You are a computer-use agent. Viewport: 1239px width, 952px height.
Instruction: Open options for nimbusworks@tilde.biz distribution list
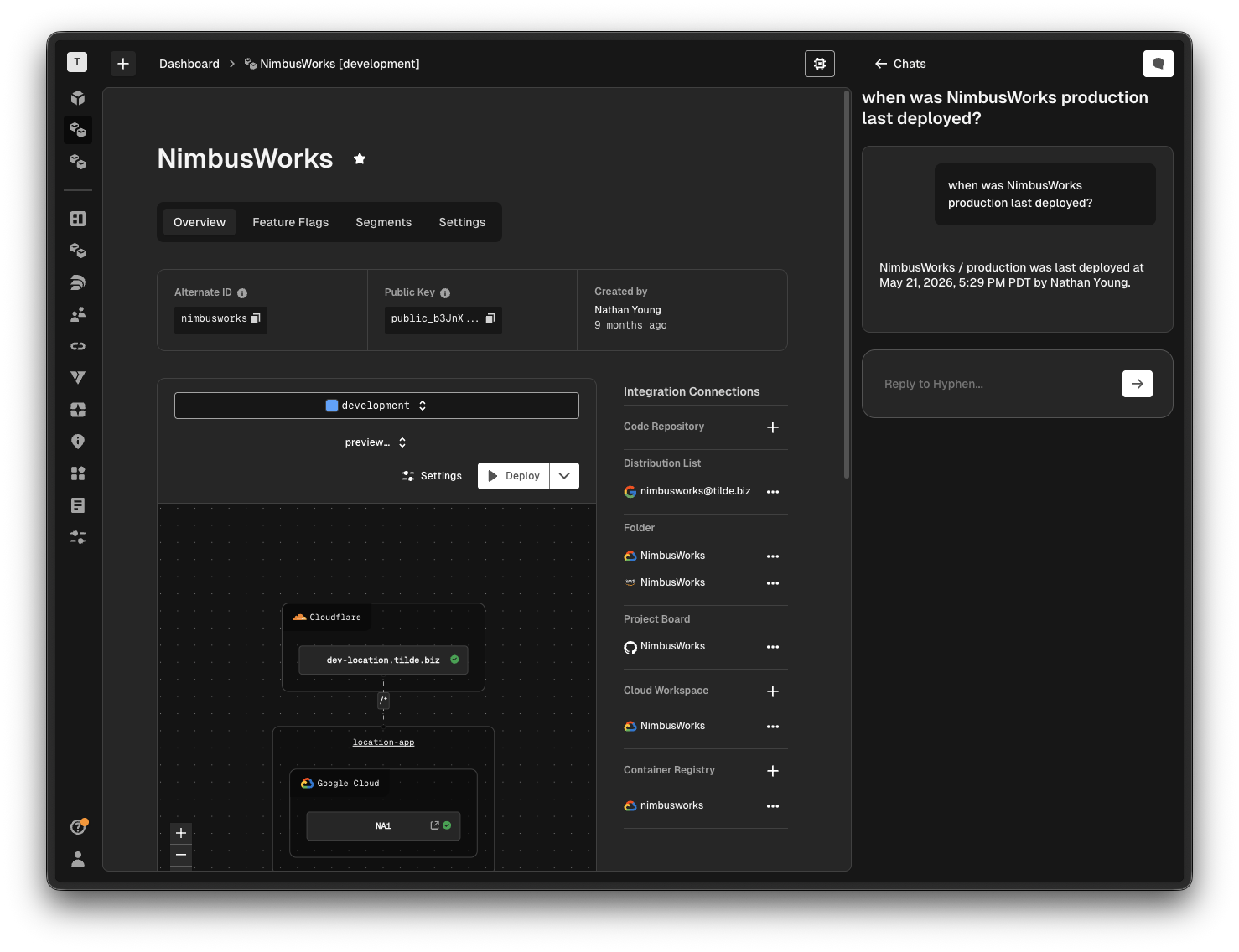click(773, 492)
